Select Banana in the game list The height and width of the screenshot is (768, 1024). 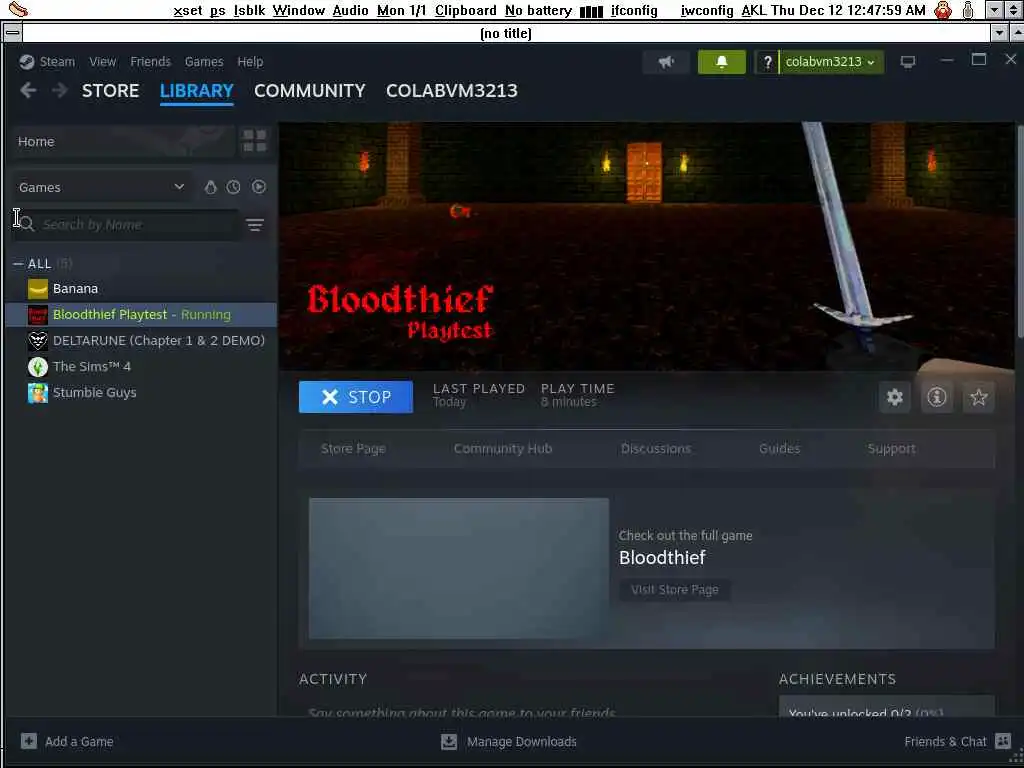coord(140,289)
